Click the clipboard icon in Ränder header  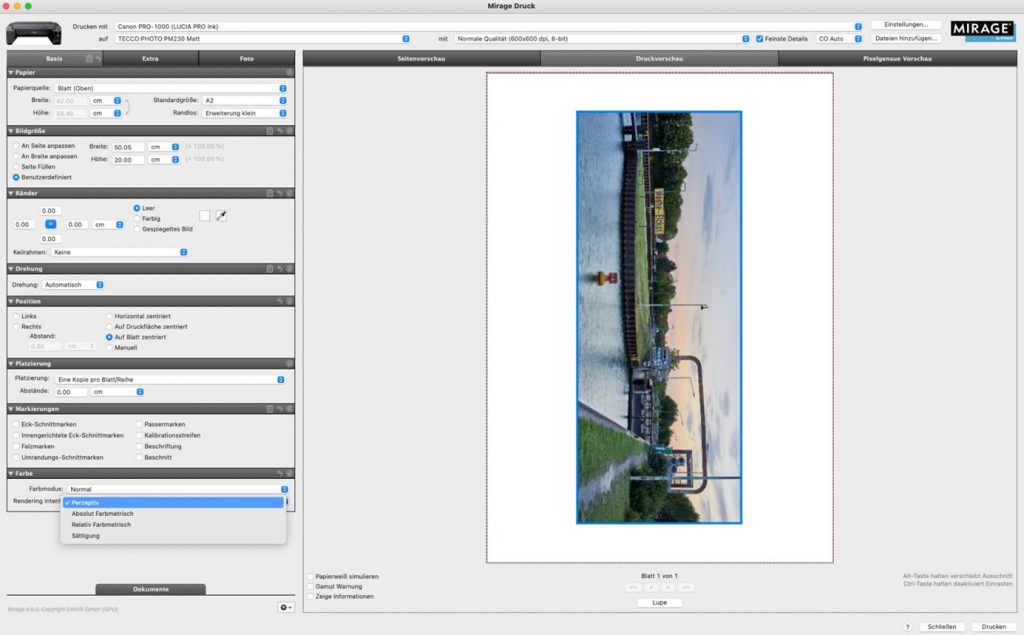pos(269,193)
